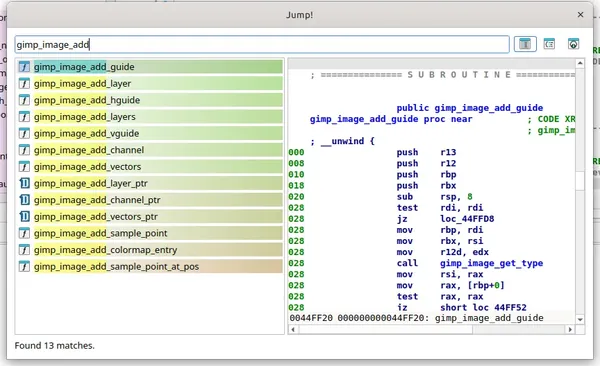Click the gimp_image_get_type call reference
This screenshot has width=600, height=366.
tap(491, 263)
